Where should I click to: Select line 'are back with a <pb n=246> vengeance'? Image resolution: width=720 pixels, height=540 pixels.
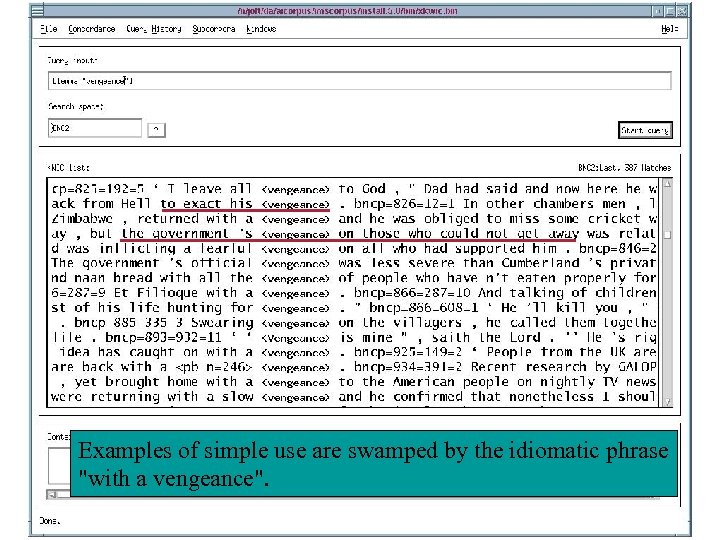[354, 367]
